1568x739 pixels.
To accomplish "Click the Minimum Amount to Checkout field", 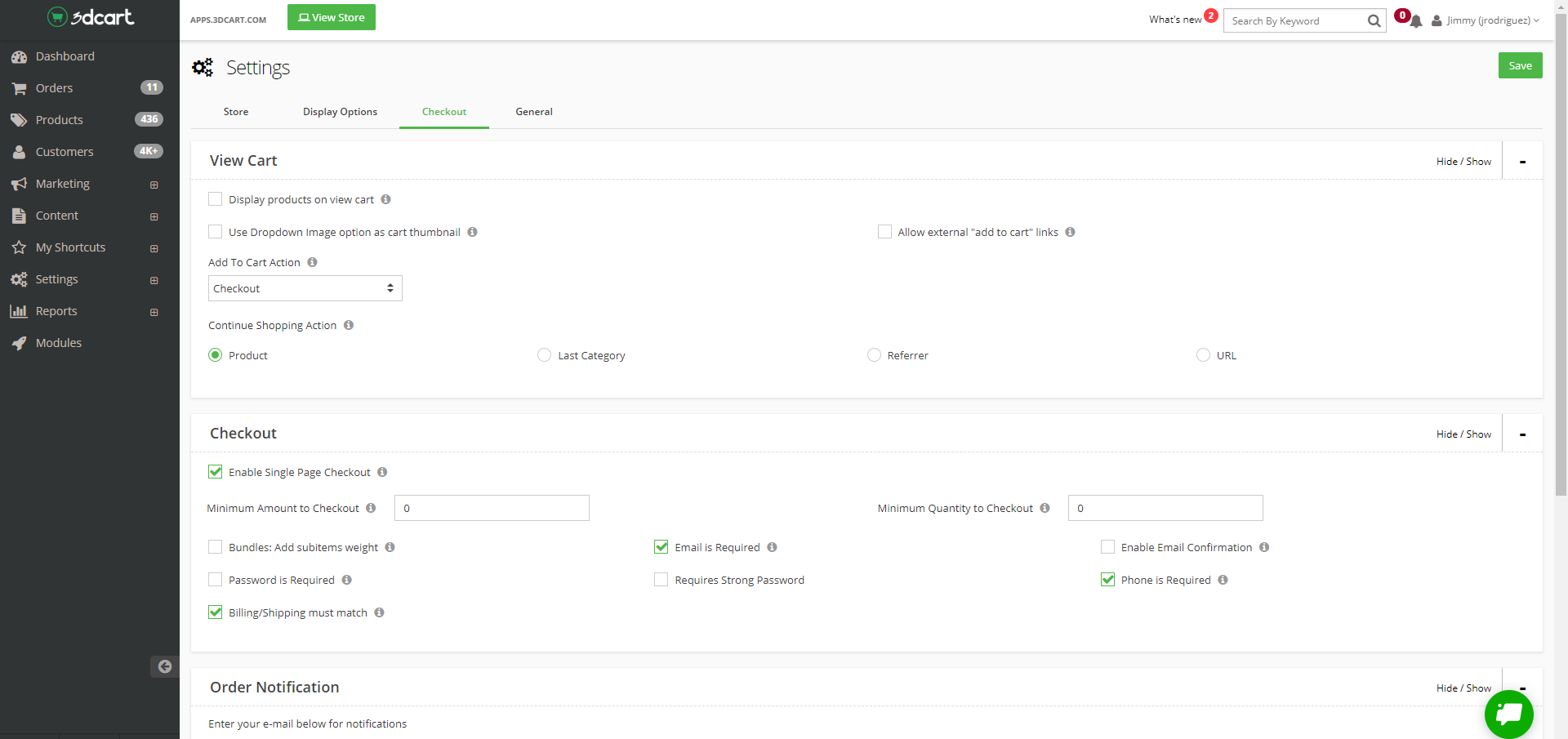I will tap(492, 508).
